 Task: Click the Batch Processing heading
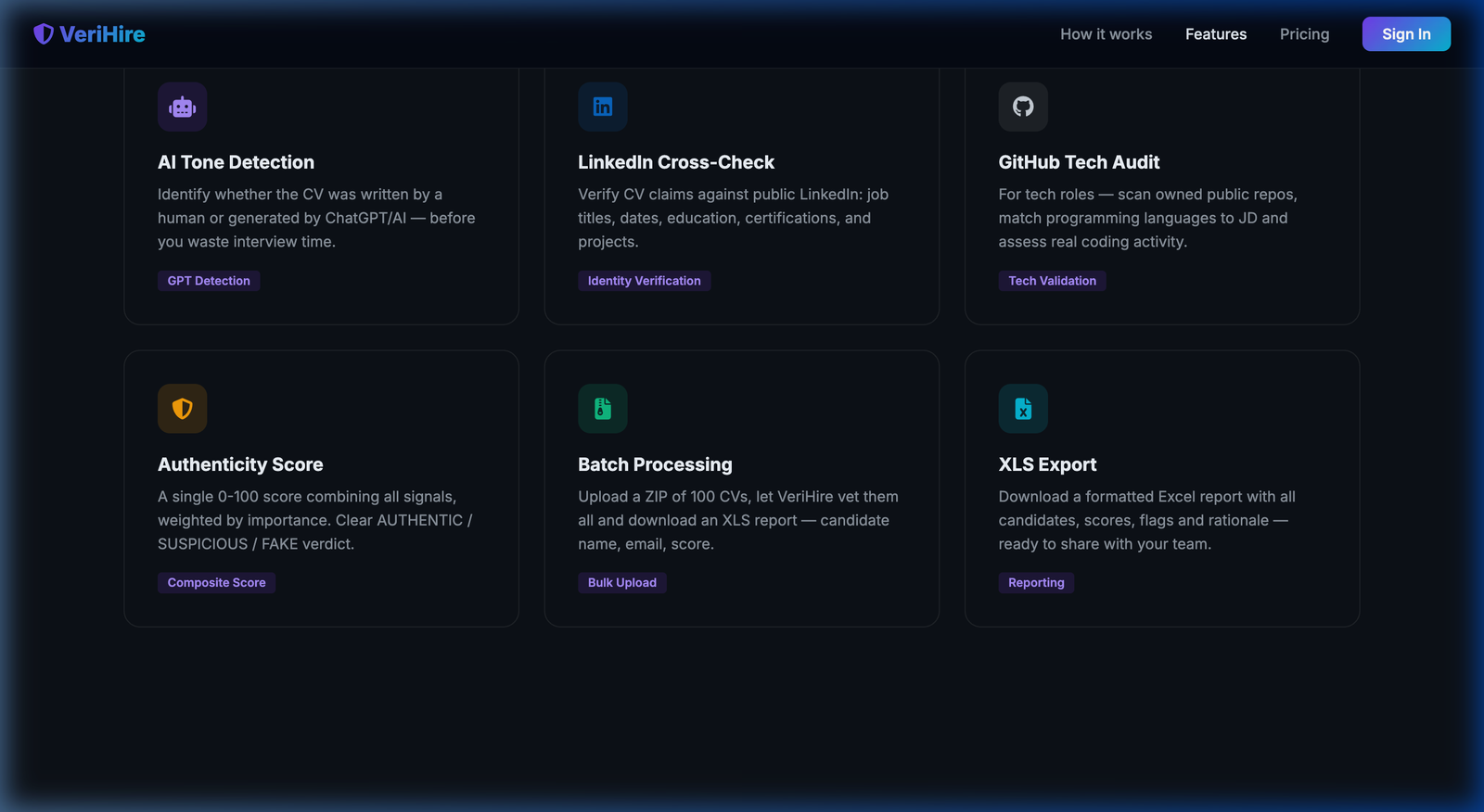pos(655,464)
